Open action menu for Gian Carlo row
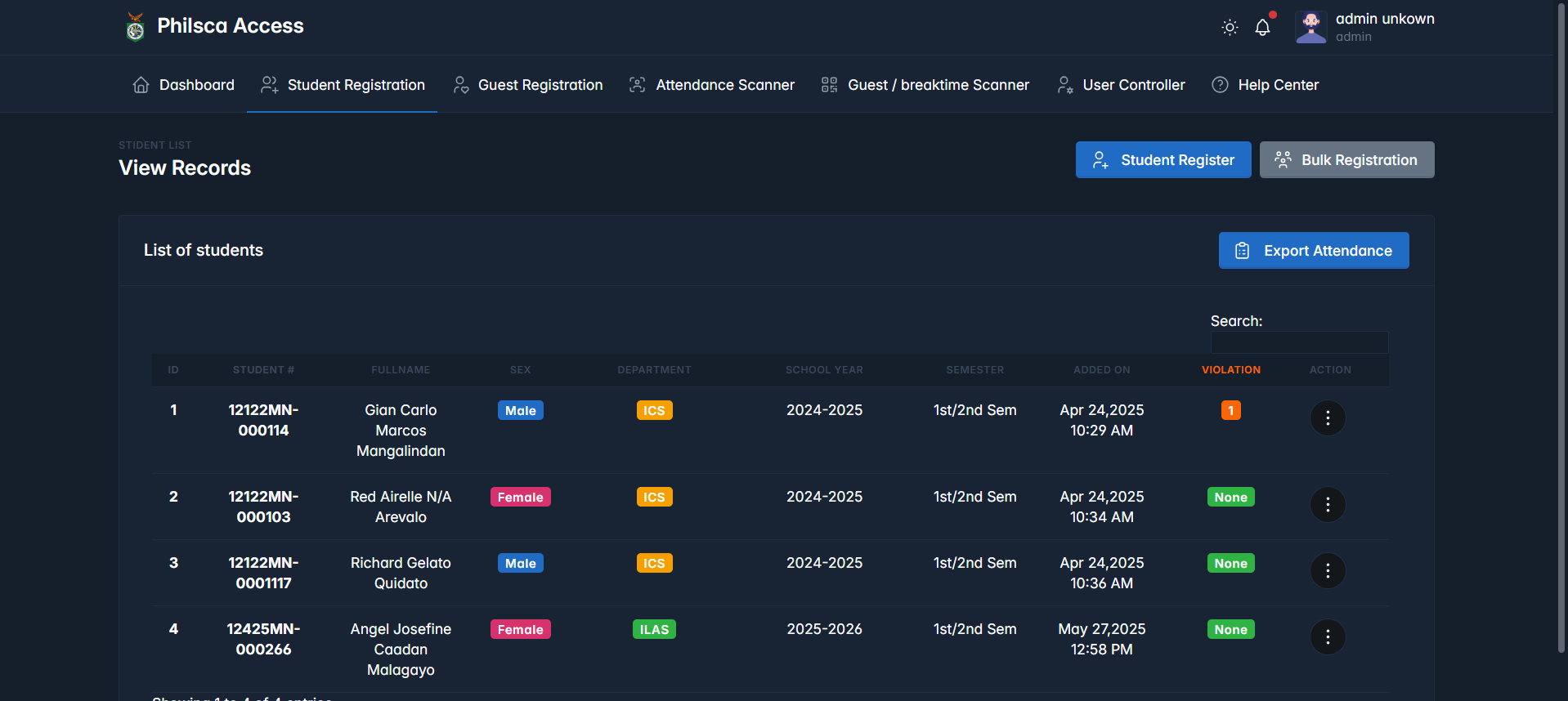The height and width of the screenshot is (701, 1568). tap(1328, 418)
